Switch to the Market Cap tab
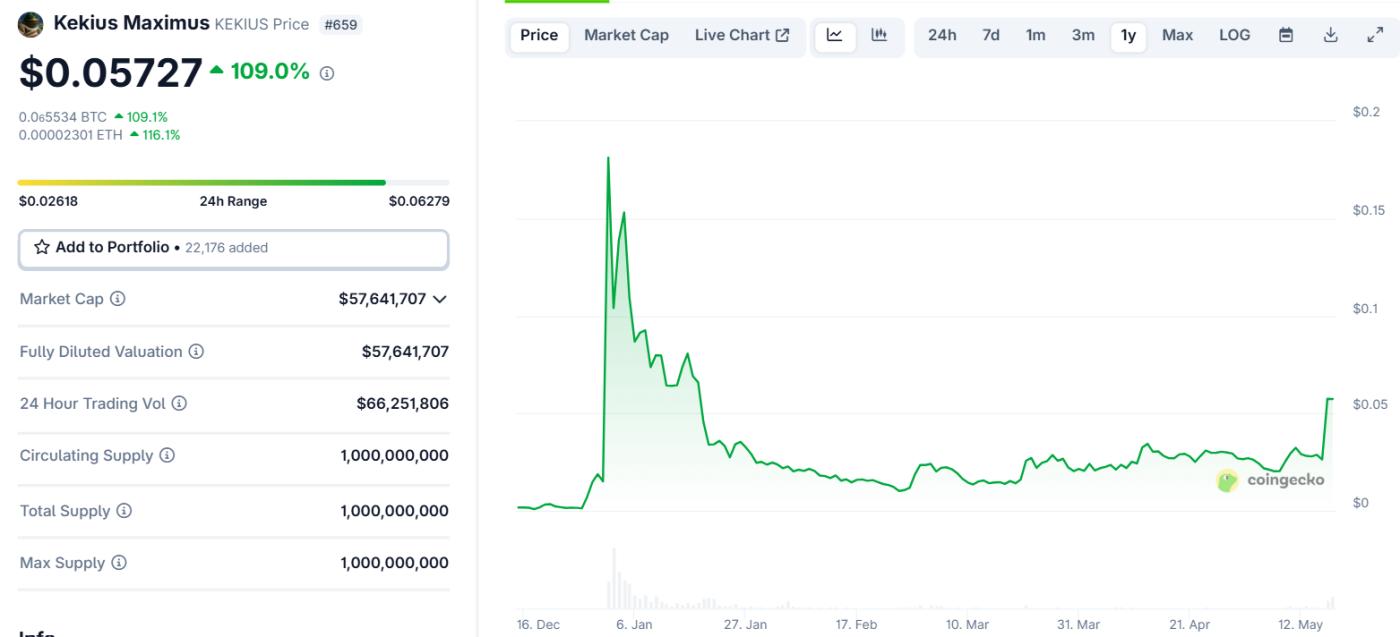This screenshot has width=1400, height=637. point(626,34)
